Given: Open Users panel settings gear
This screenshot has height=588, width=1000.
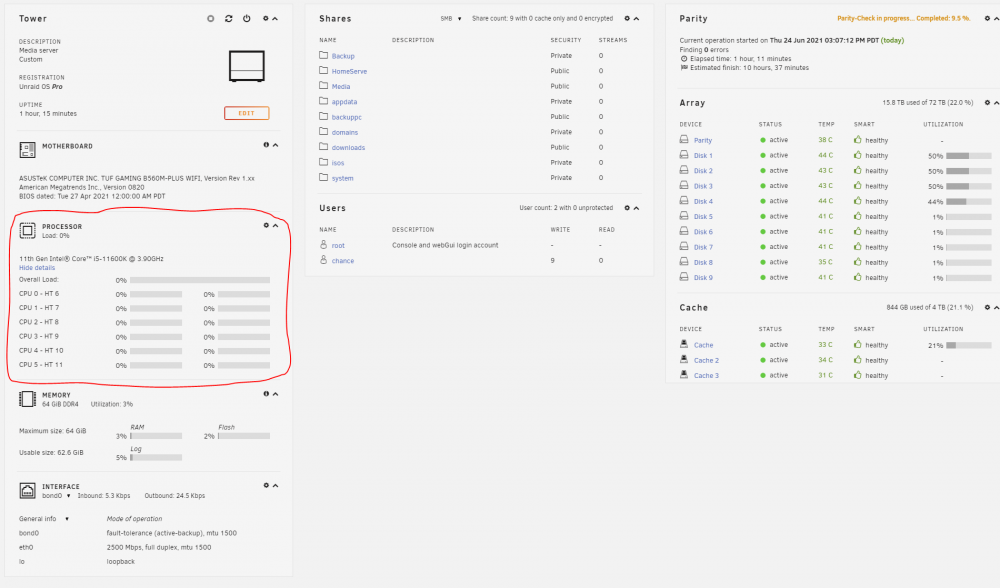Looking at the screenshot, I should (627, 208).
